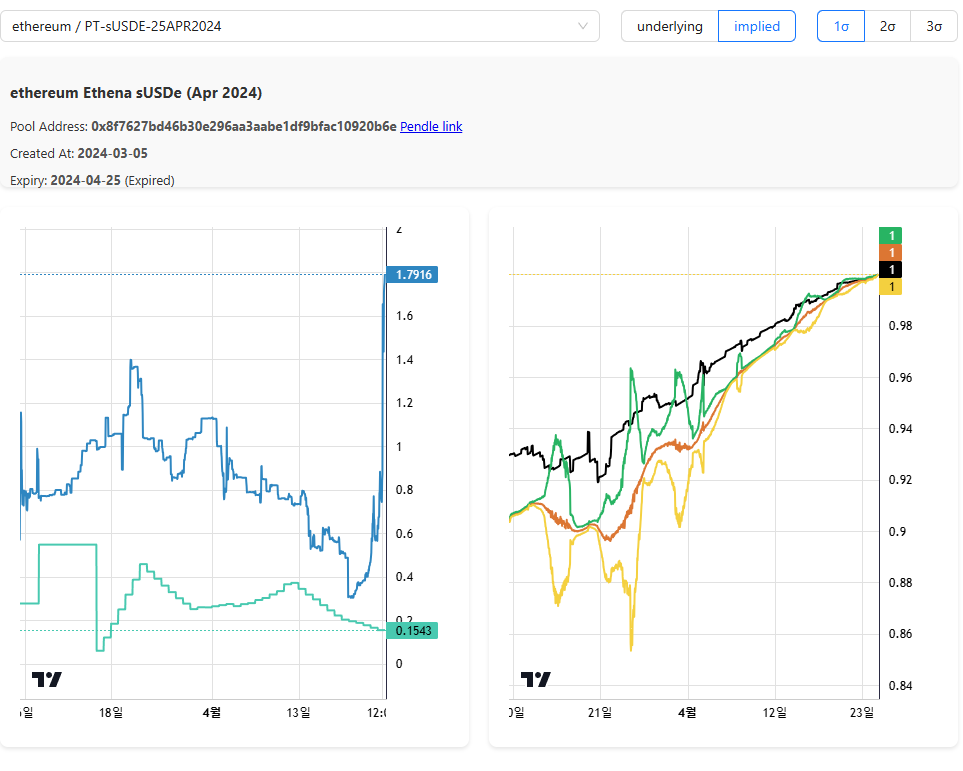The height and width of the screenshot is (771, 963).
Task: Click the 18일 date on left chart axis
Action: point(111,713)
